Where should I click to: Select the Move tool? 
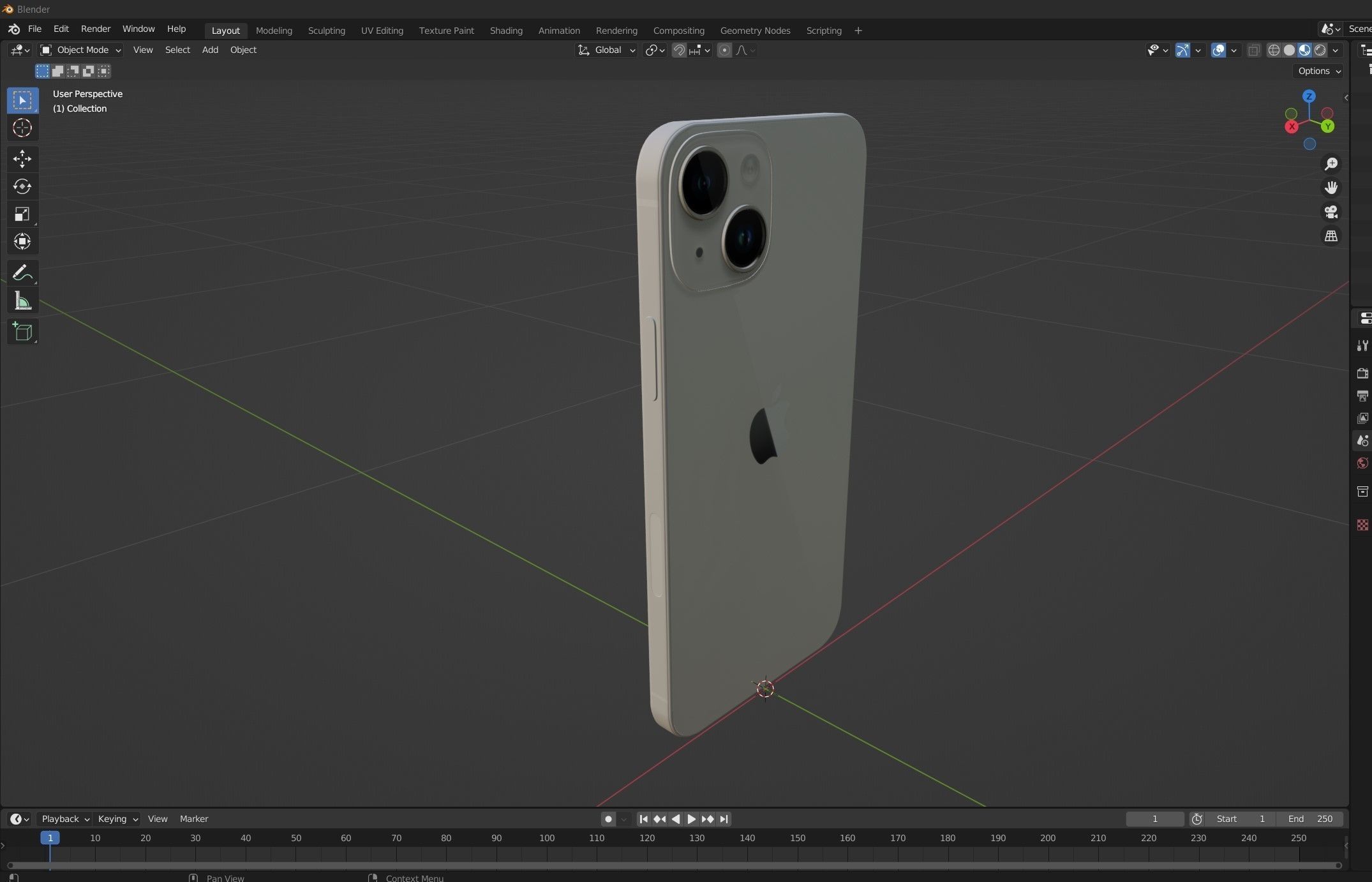click(22, 158)
